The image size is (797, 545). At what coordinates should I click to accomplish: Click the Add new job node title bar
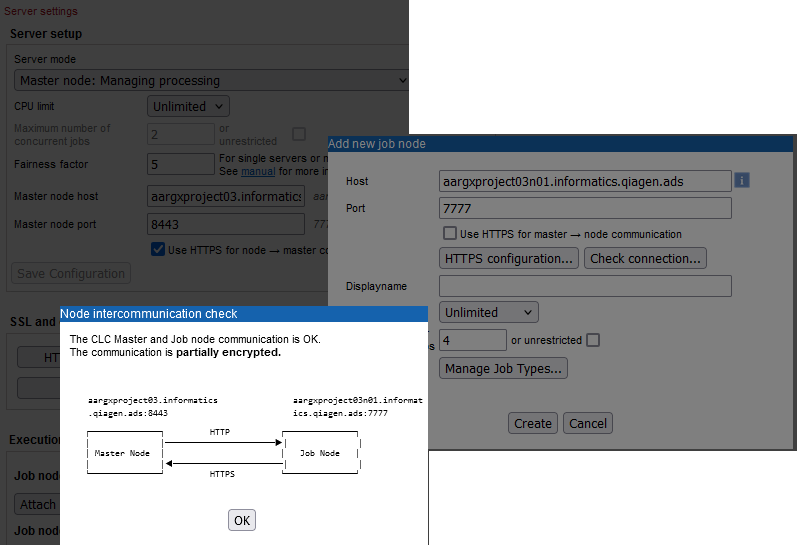pos(560,143)
